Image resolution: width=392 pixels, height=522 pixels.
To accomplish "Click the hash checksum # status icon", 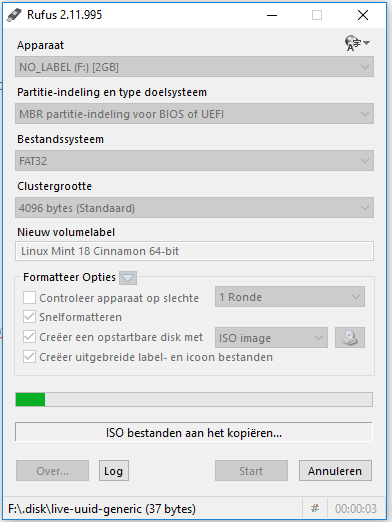I will pyautogui.click(x=315, y=508).
